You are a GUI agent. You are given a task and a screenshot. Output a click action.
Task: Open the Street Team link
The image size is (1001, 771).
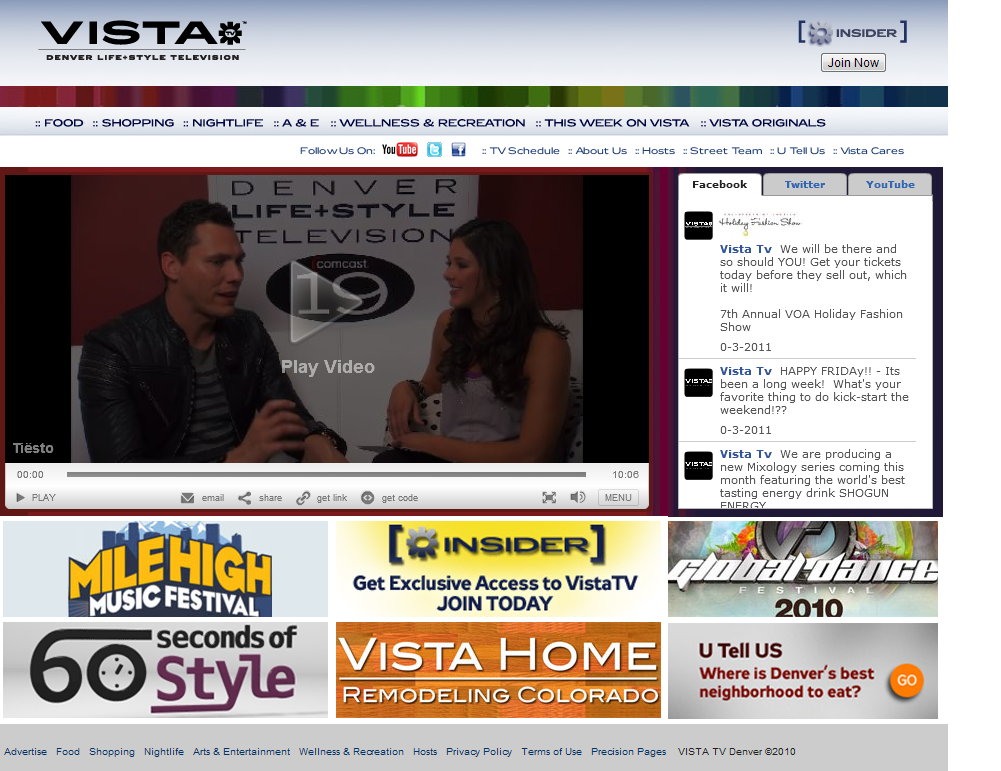tap(723, 151)
